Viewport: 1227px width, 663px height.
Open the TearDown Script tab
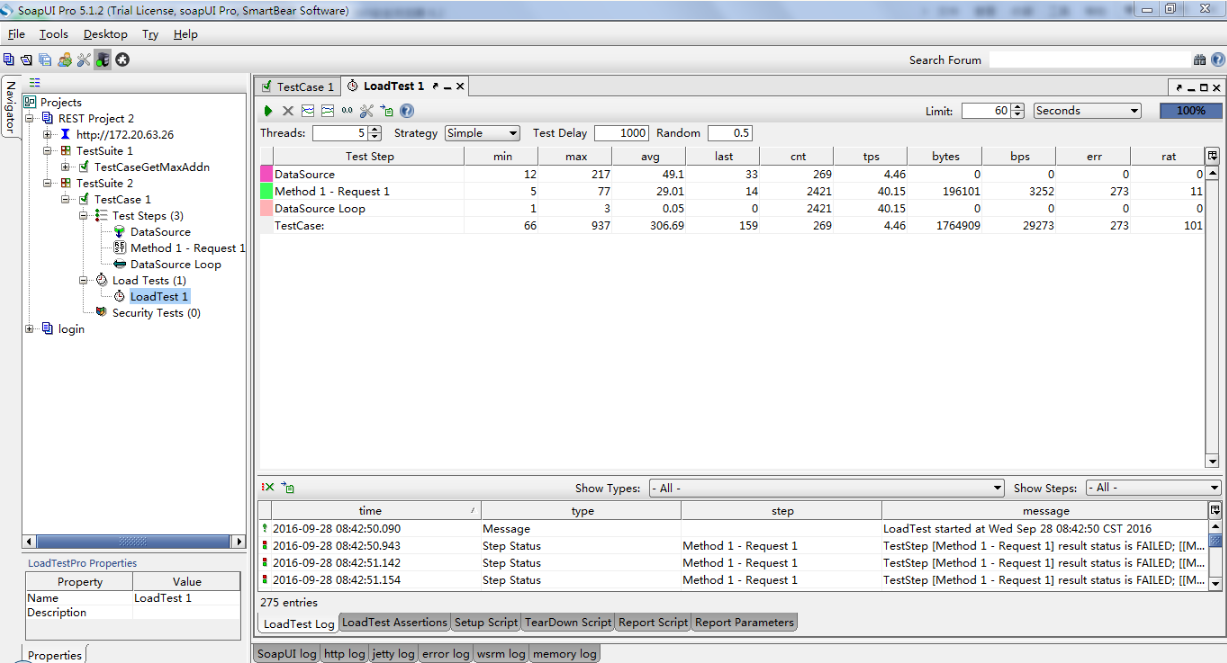[x=567, y=622]
